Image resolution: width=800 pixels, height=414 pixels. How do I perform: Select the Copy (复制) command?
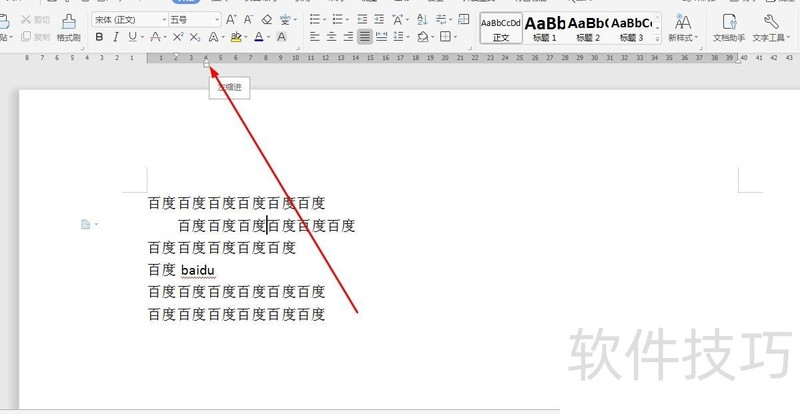click(35, 37)
